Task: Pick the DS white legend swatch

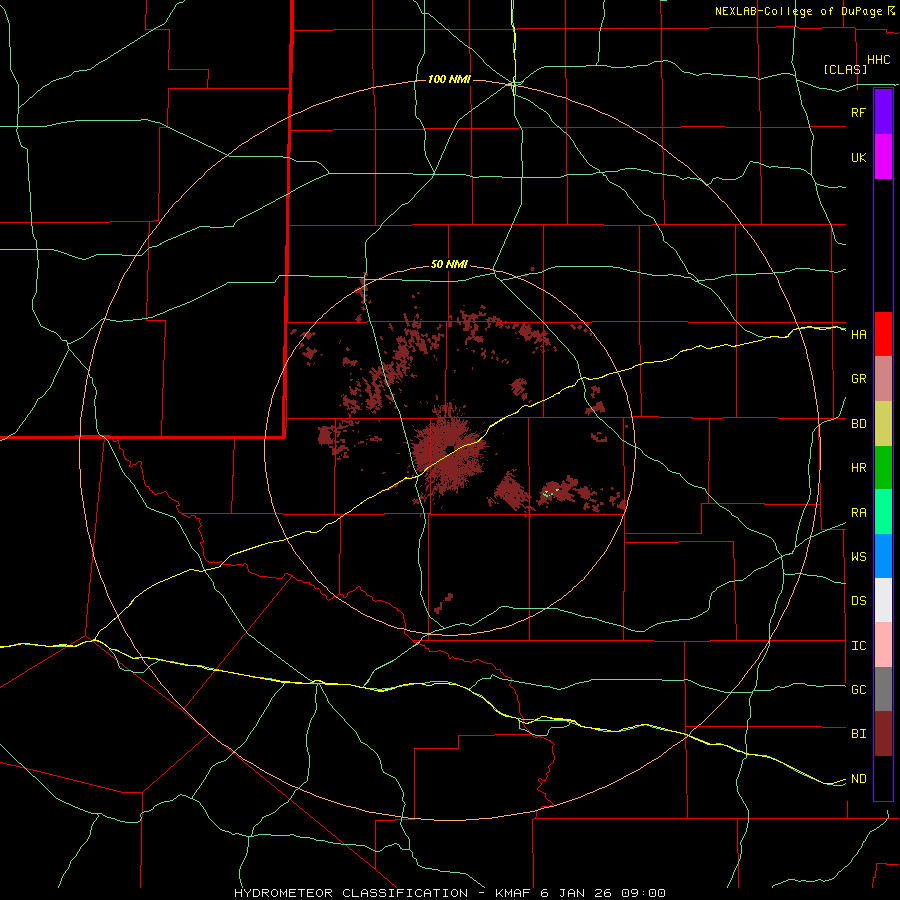Action: 883,600
